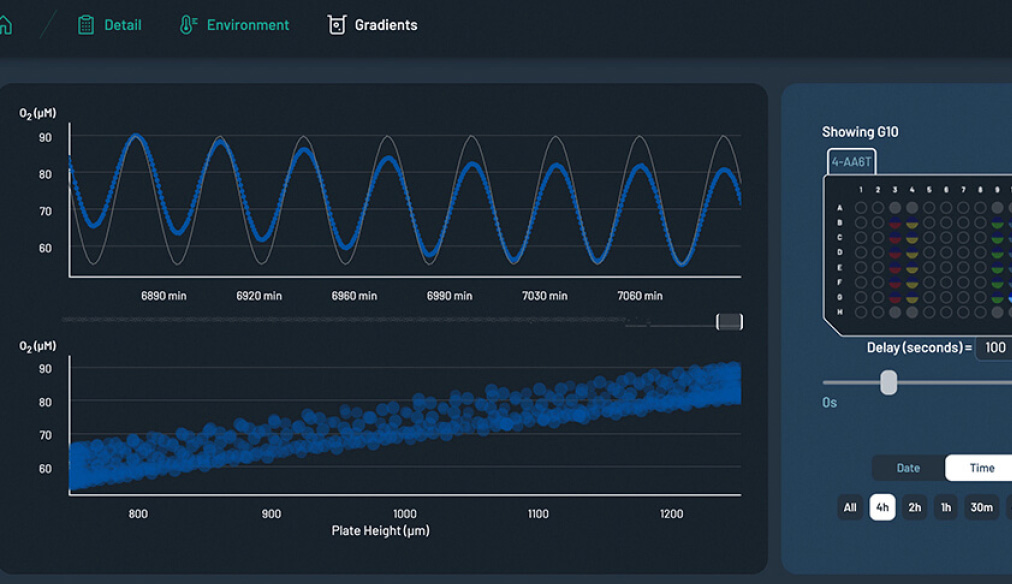This screenshot has height=584, width=1012.
Task: Click the beaker icon beside Gradients
Action: (336, 25)
